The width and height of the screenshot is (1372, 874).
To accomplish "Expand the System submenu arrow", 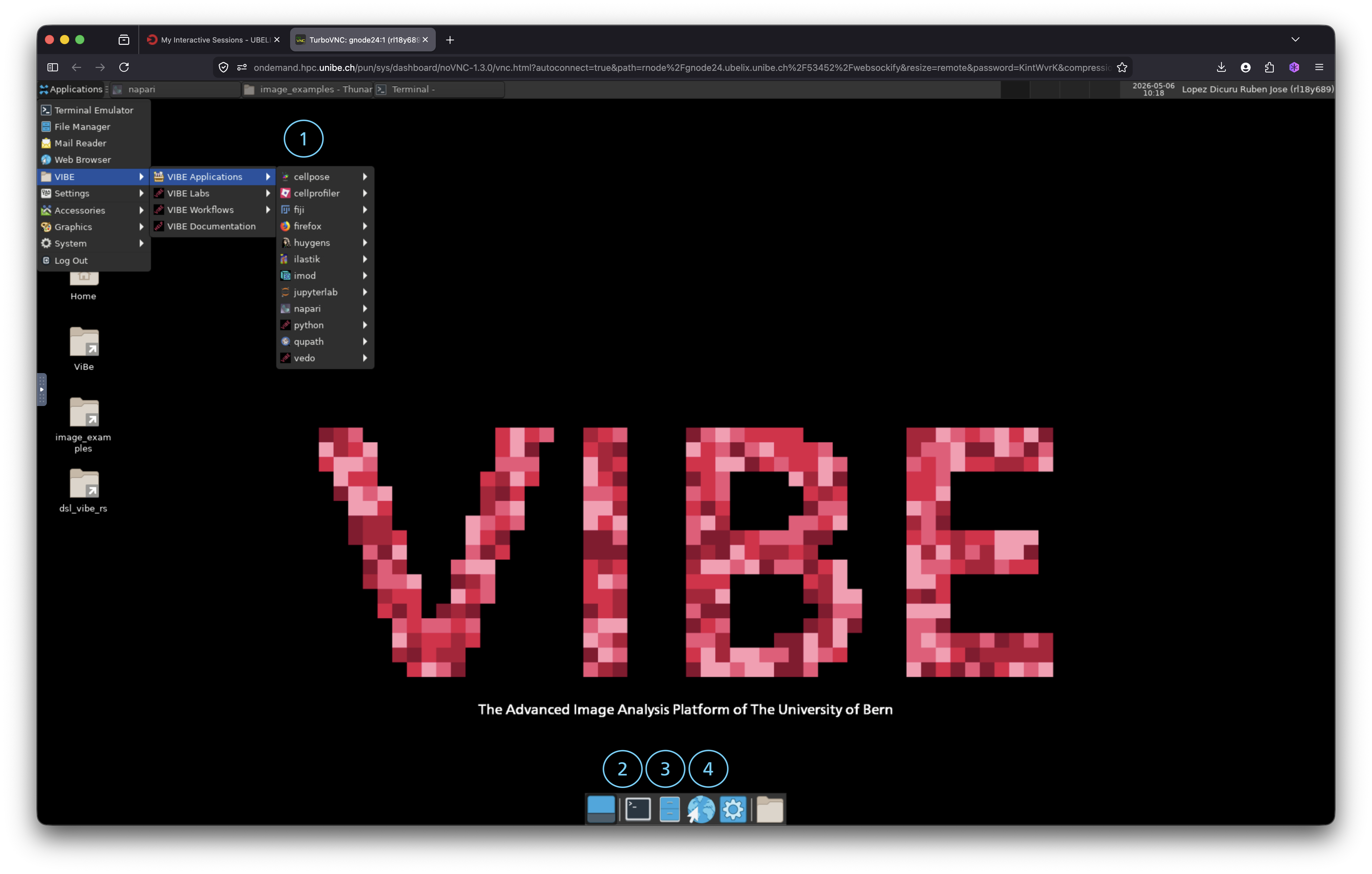I will click(141, 243).
